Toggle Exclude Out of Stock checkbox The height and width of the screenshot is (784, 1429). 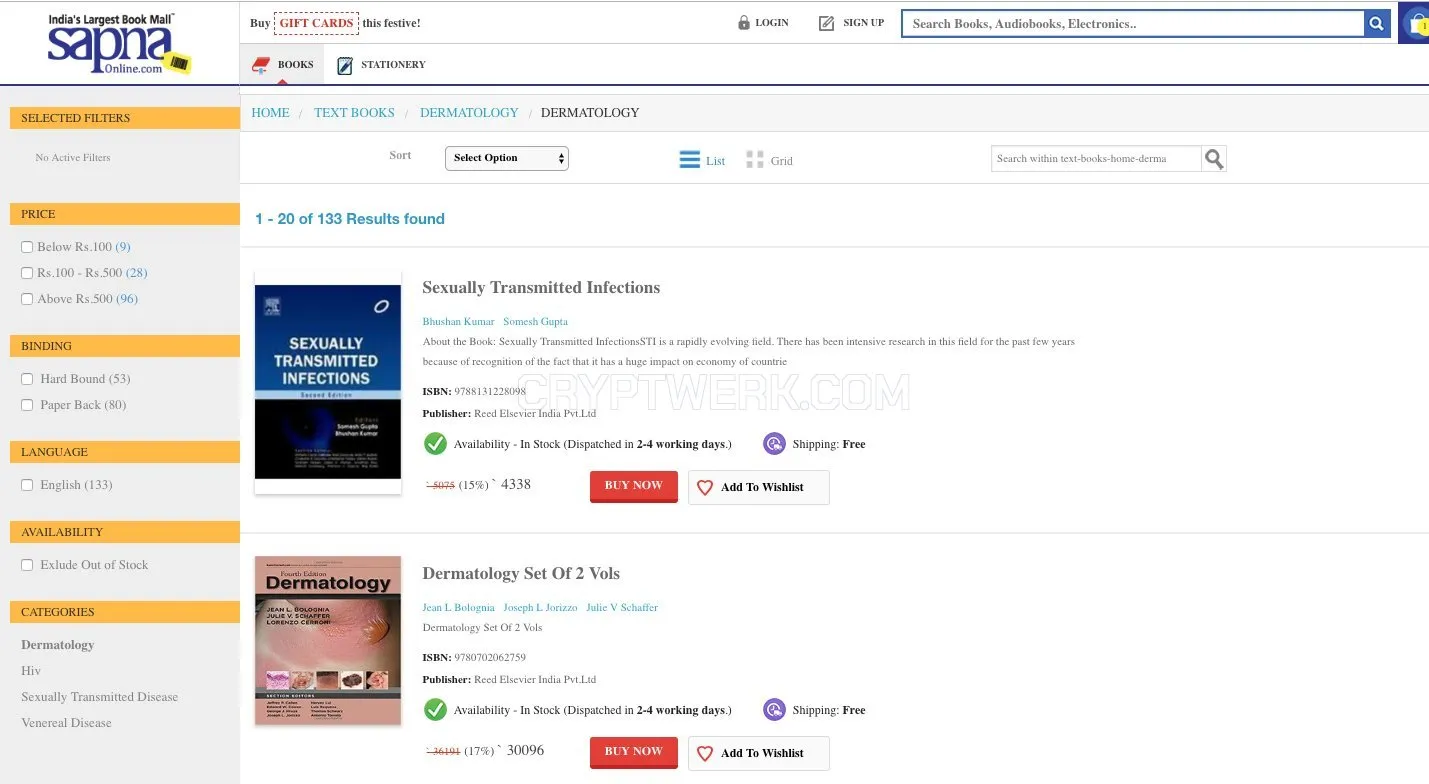27,565
